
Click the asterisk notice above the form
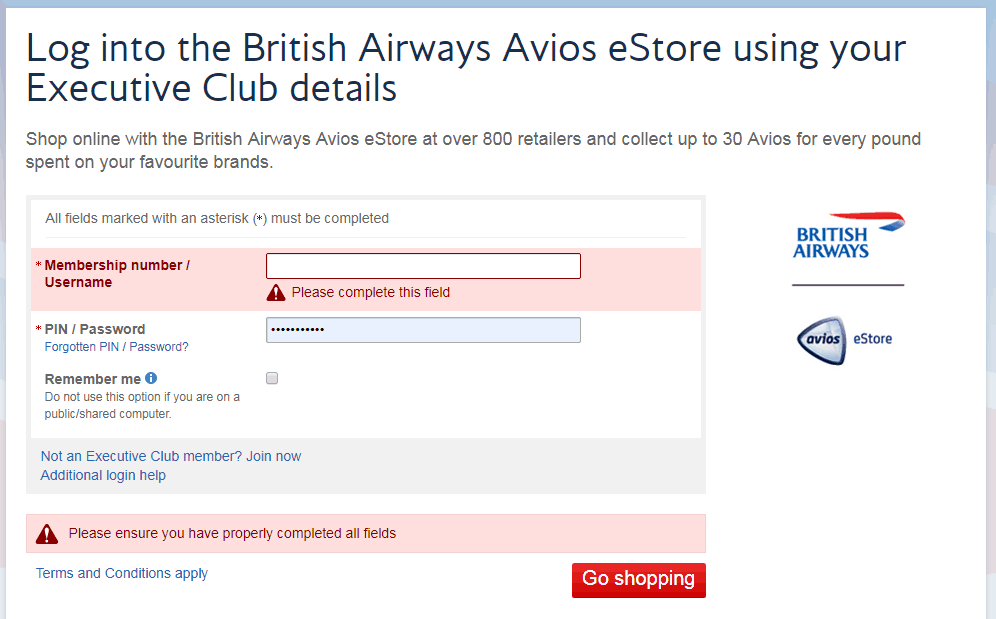coord(217,217)
